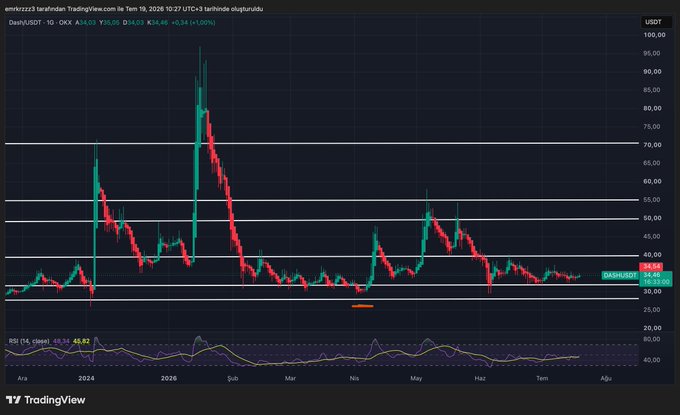This screenshot has height=415, width=680.
Task: Click the Dash/USDT · 1G · OKX symbol legend
Action: click(x=40, y=23)
